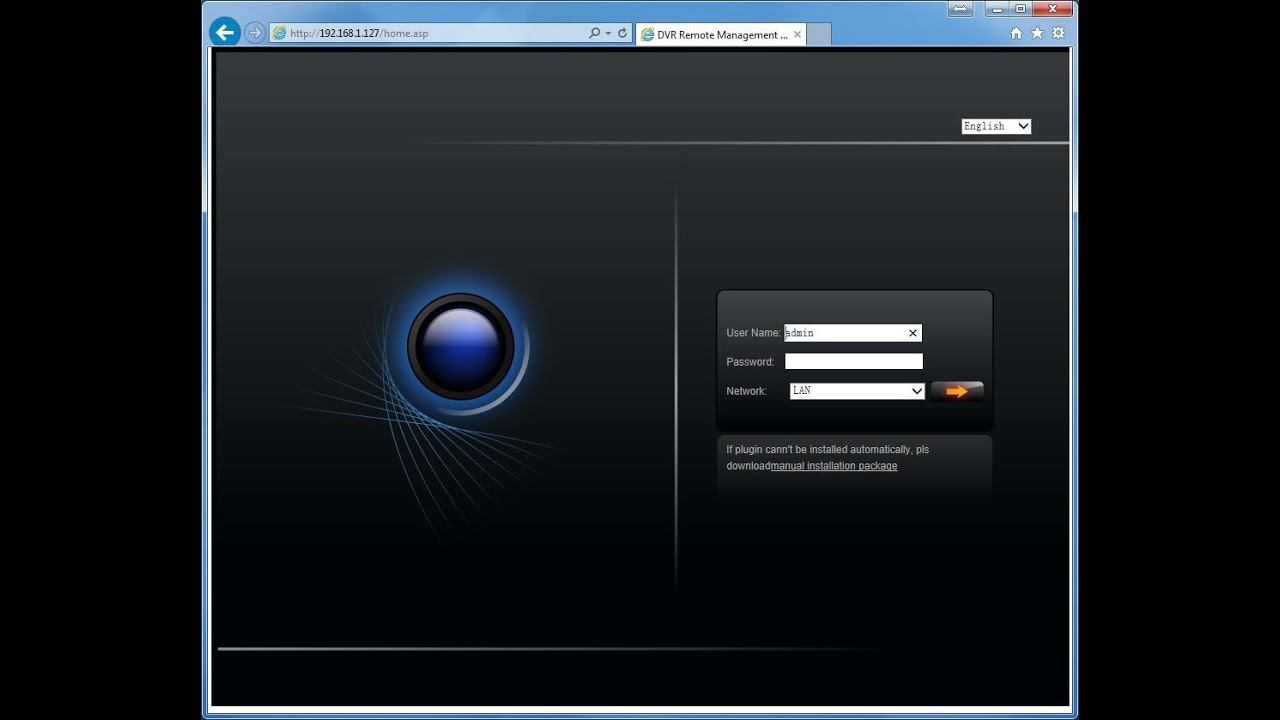Refresh the page with the reload icon
Viewport: 1280px width, 720px height.
tap(622, 33)
